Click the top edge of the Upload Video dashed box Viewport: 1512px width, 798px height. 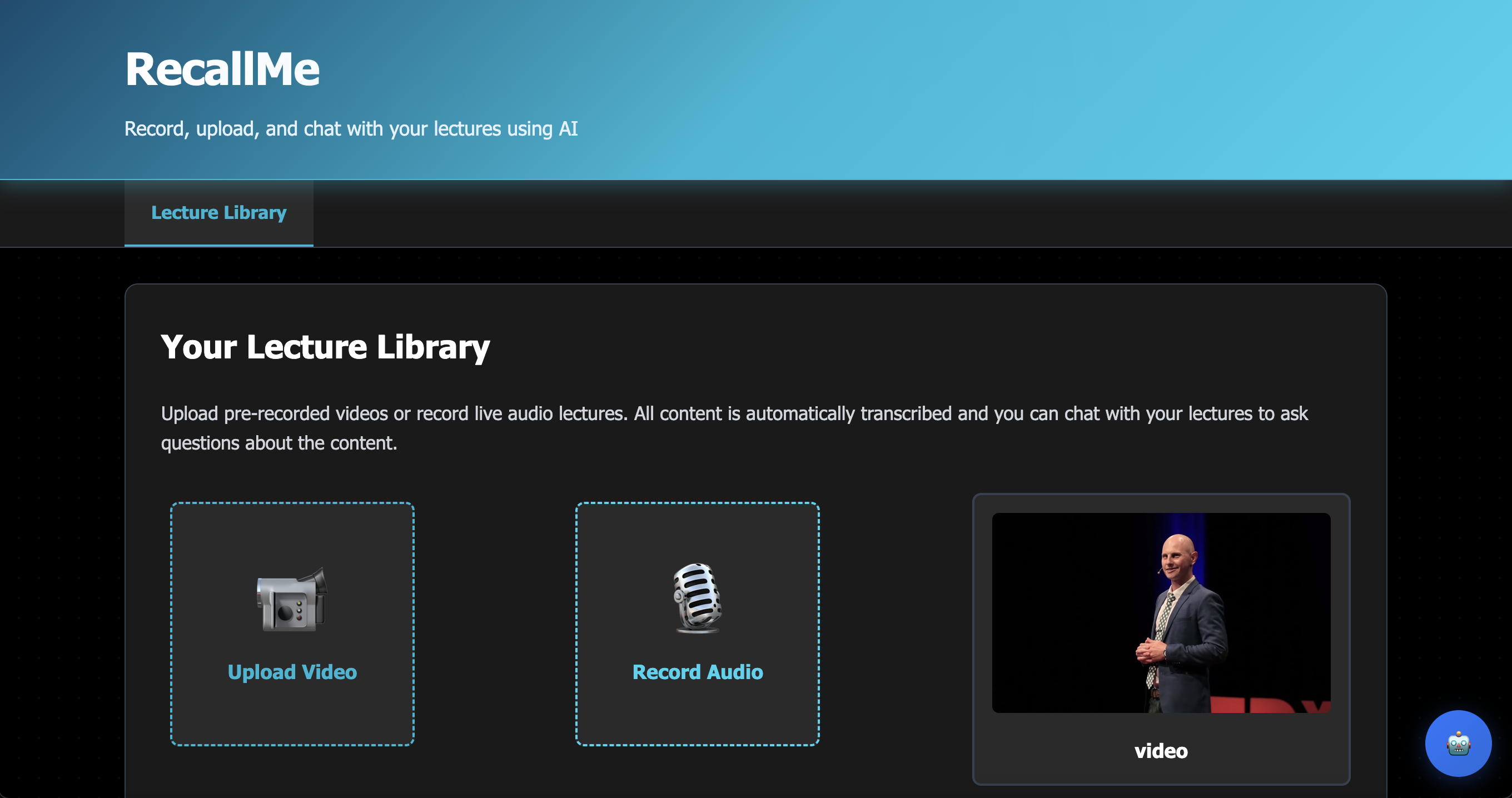click(x=292, y=503)
